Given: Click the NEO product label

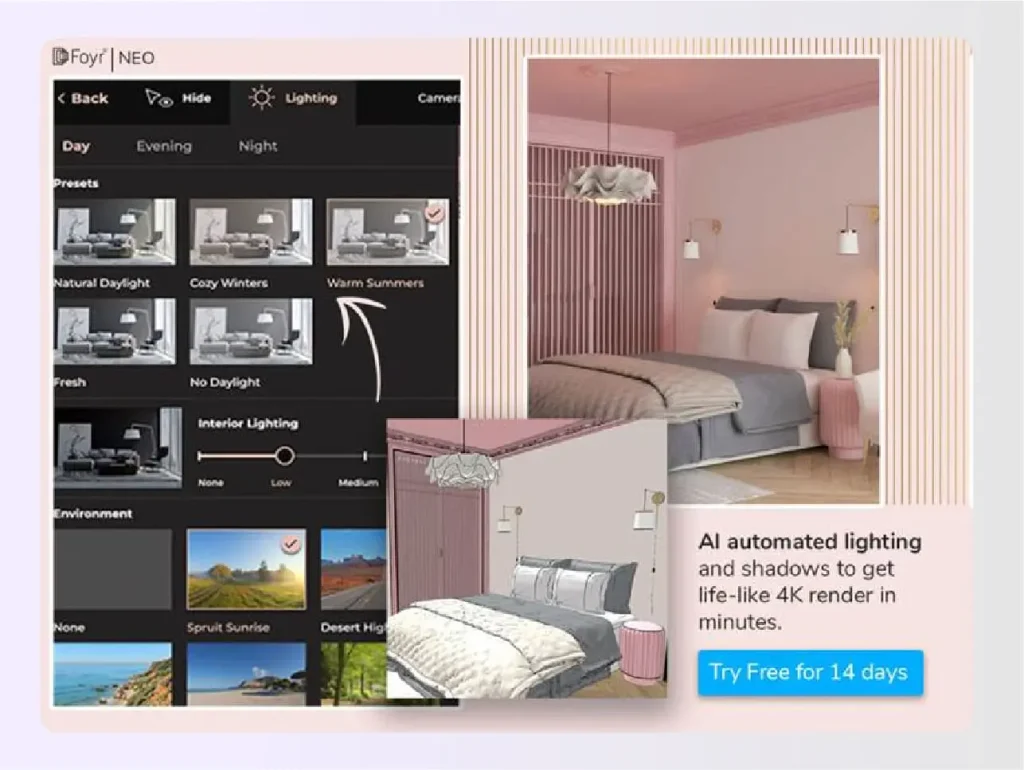Looking at the screenshot, I should click(x=136, y=58).
